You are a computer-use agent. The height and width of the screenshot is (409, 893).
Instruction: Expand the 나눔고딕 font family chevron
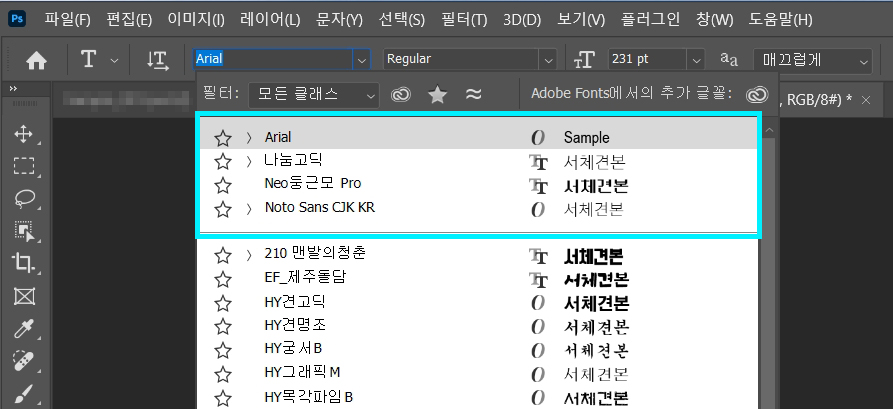(248, 162)
